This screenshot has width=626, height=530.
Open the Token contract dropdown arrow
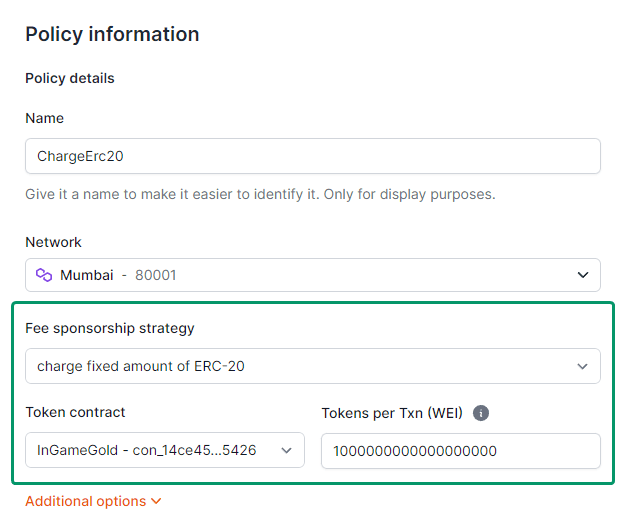click(x=286, y=451)
